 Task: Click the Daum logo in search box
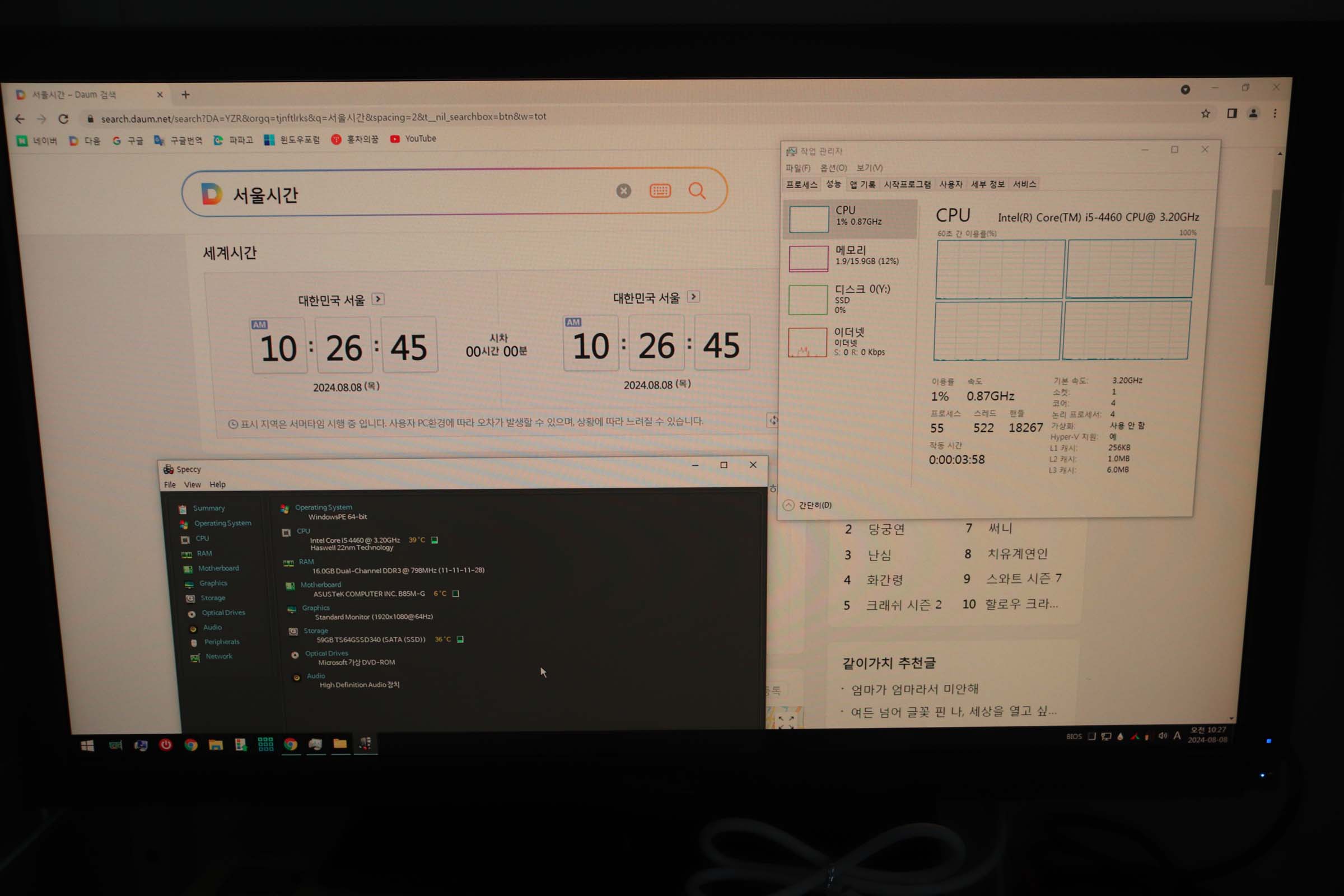(212, 194)
